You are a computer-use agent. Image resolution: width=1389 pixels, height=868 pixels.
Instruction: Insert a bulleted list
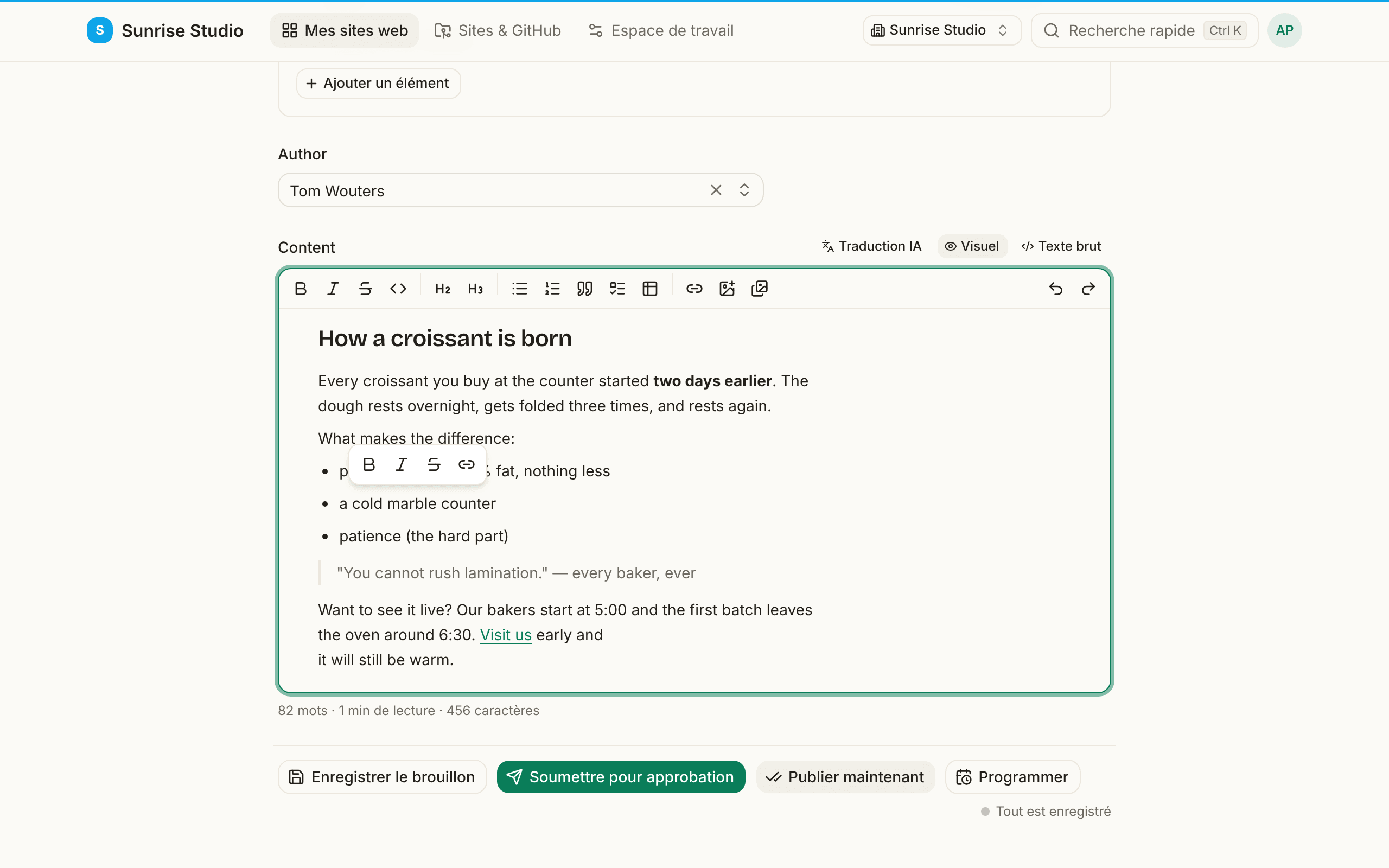click(519, 289)
